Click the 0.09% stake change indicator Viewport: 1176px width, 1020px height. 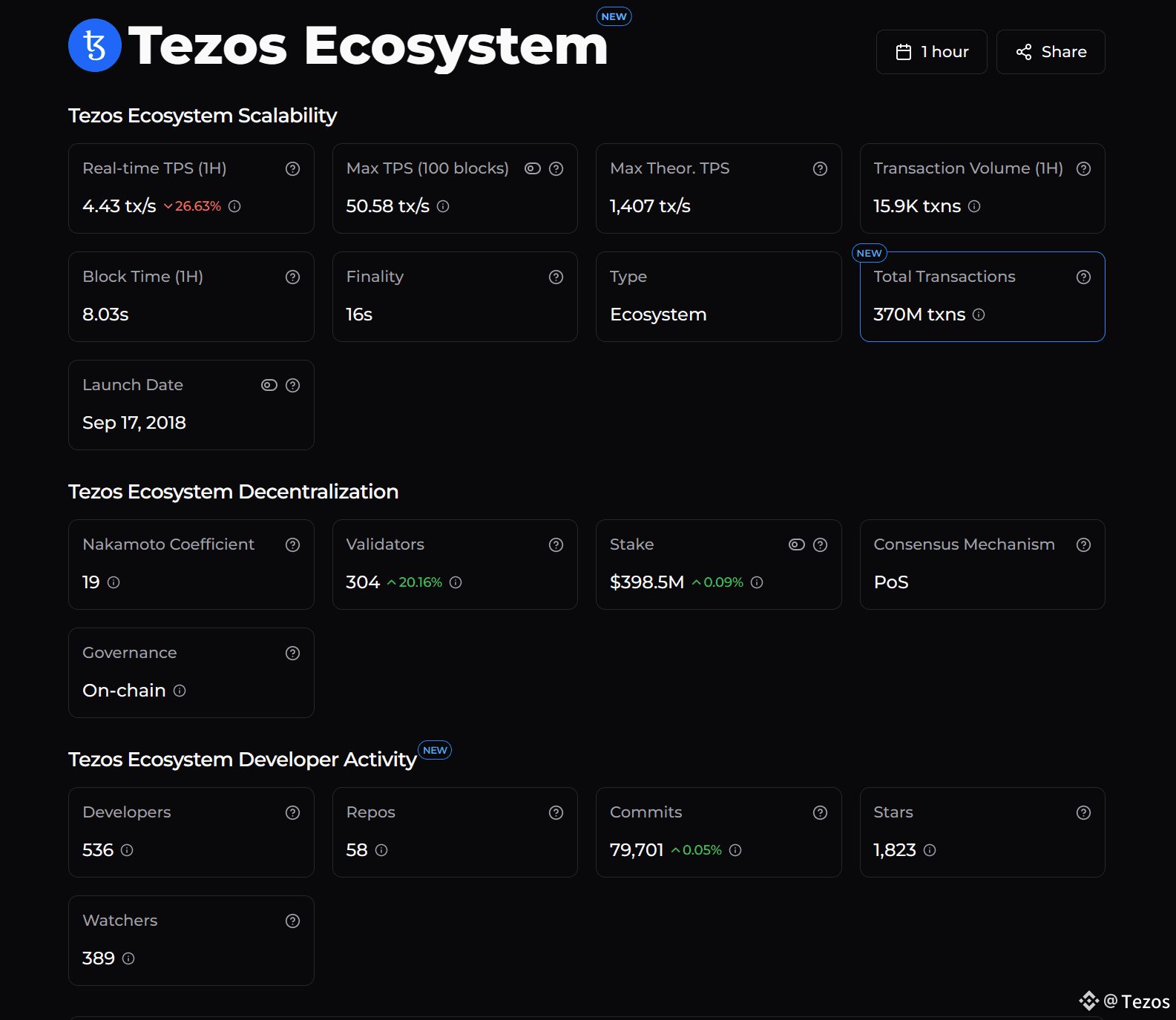[x=717, y=582]
